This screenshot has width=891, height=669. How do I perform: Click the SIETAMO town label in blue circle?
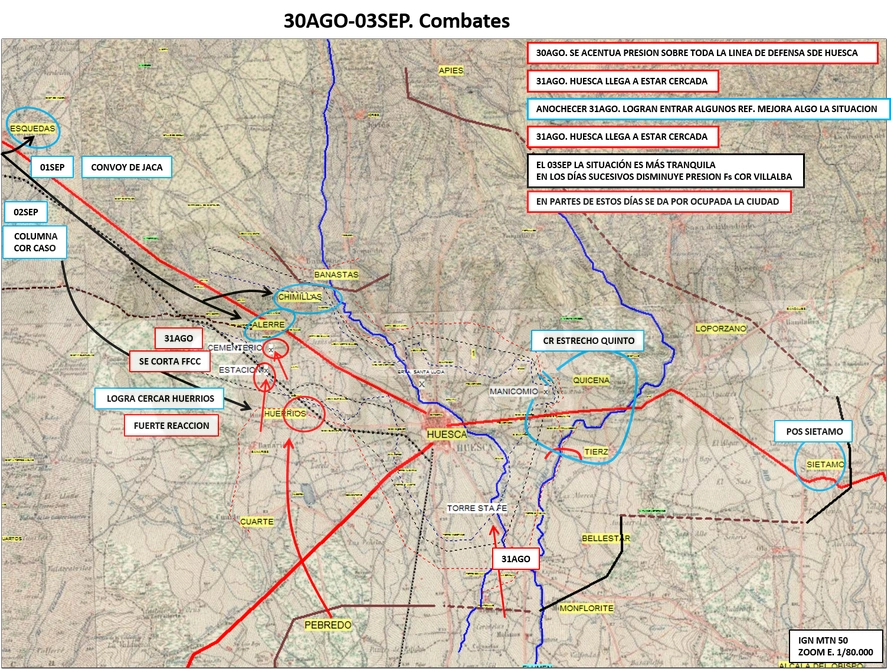pos(825,464)
